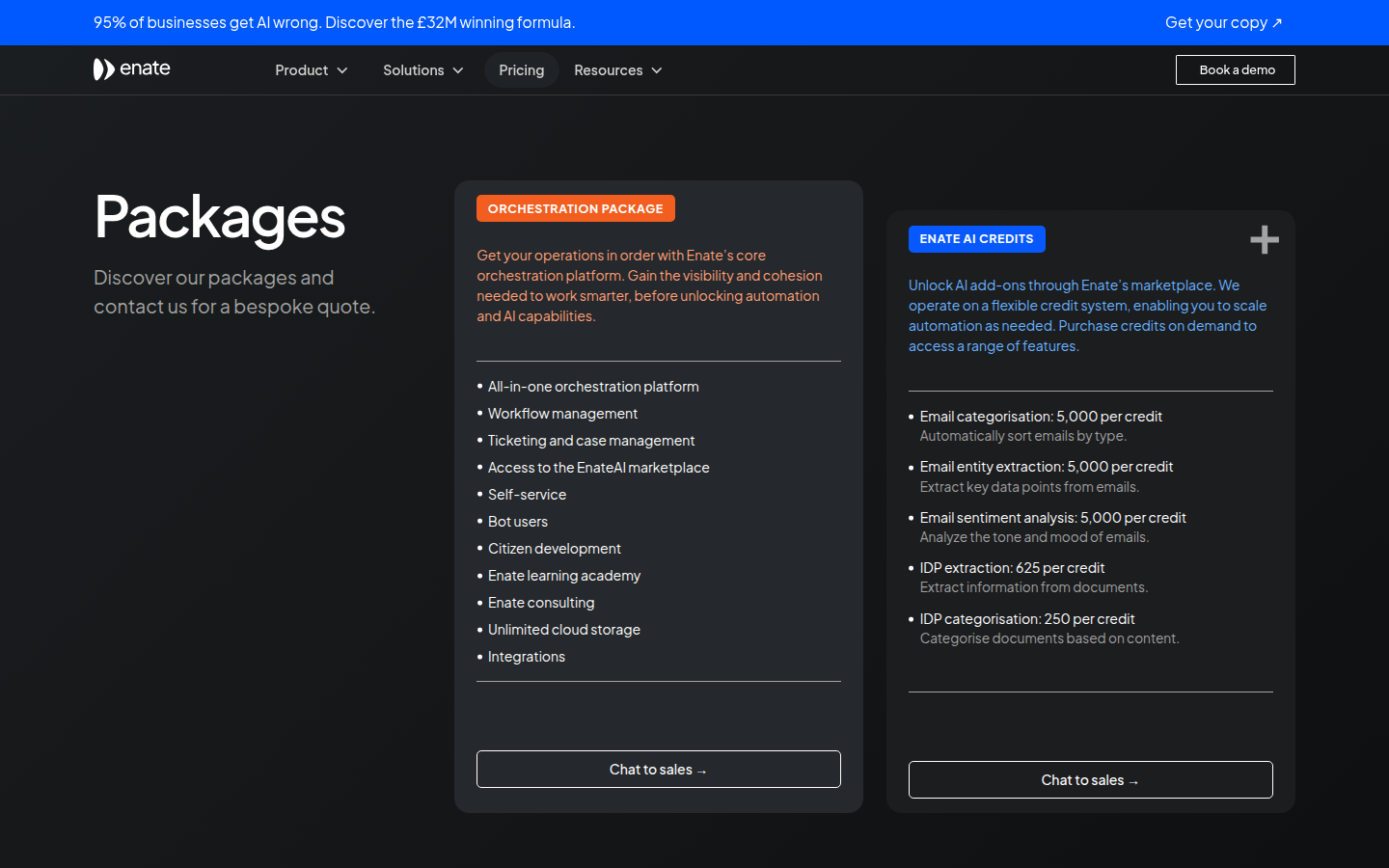The height and width of the screenshot is (868, 1389).
Task: Click the arrow beside Get your copy
Action: (x=1277, y=23)
